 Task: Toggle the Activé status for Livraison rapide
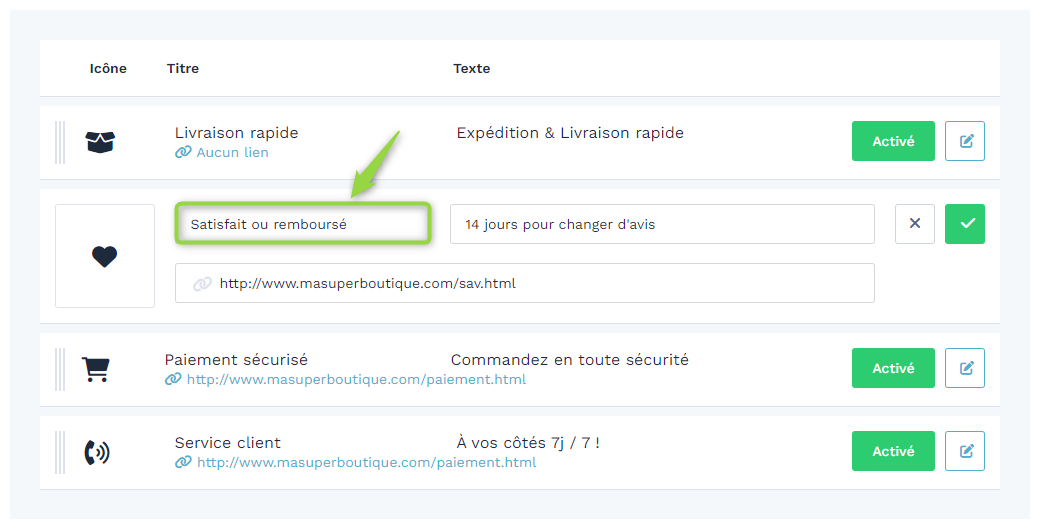click(893, 141)
